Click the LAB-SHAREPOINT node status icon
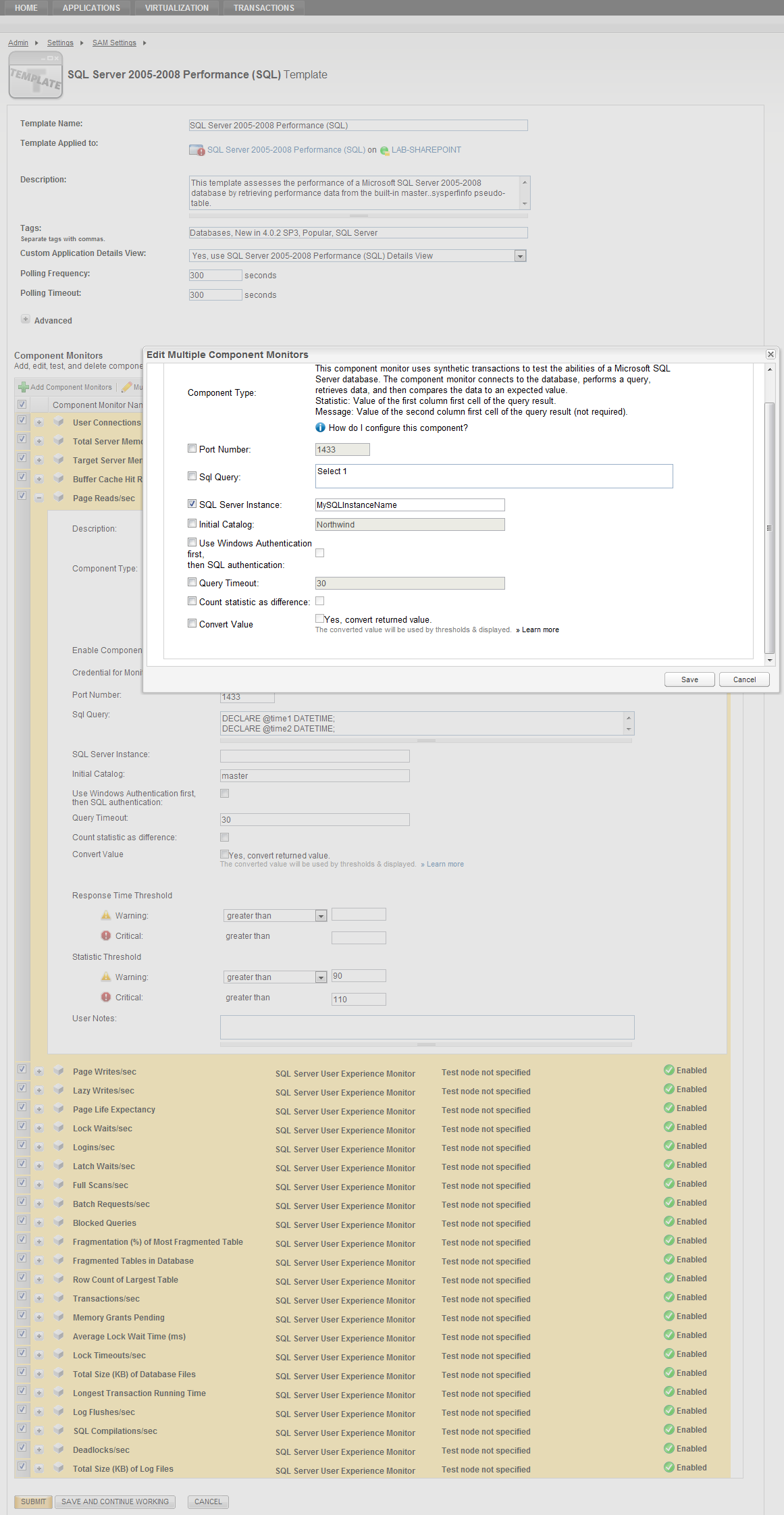The width and height of the screenshot is (784, 1515). [x=384, y=151]
